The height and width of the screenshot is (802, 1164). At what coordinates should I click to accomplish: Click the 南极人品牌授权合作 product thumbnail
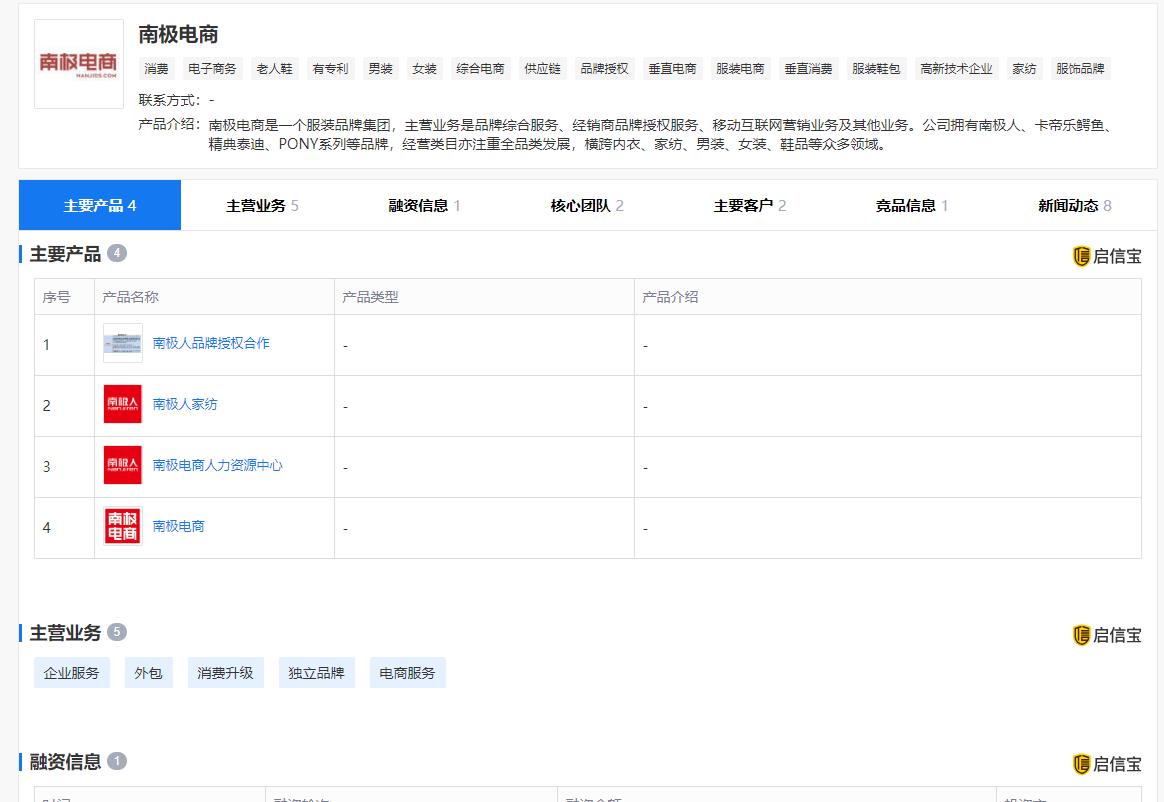tap(122, 344)
